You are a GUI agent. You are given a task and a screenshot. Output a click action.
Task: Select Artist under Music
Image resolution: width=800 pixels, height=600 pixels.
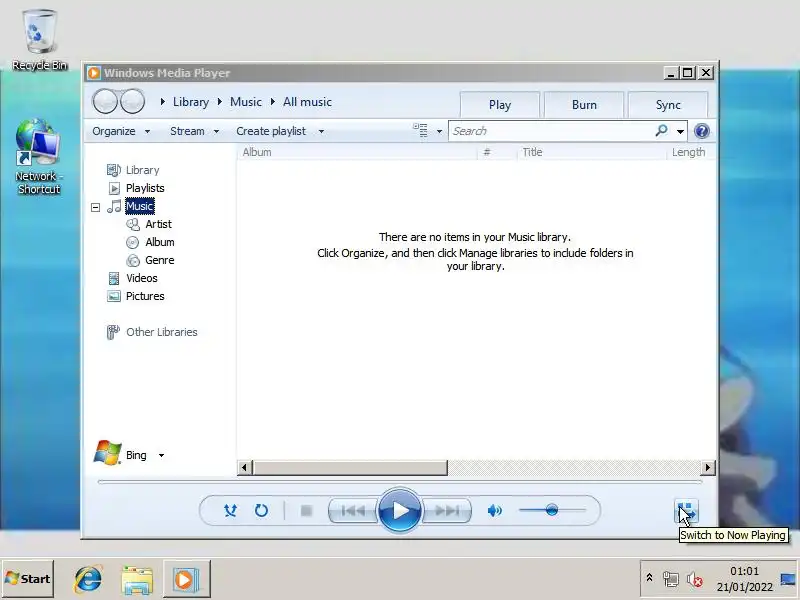coord(158,224)
